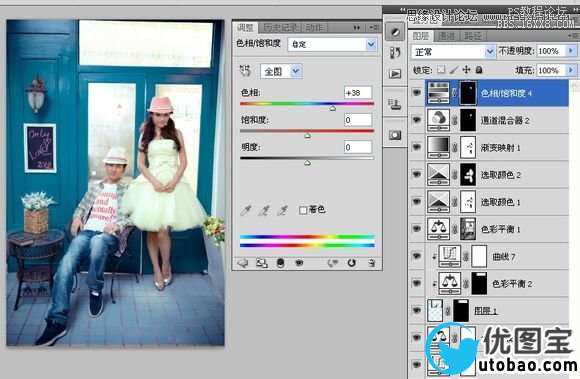The image size is (580, 379).
Task: Select the first eyedropper in adjustments panel
Action: (246, 210)
